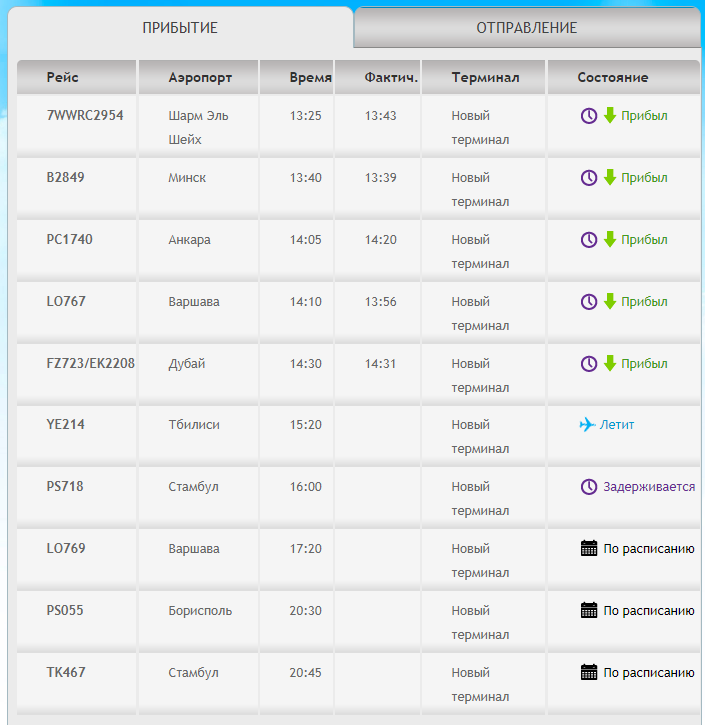Click the calendar icon for flight PS055
Viewport: 705px width, 725px height.
(589, 610)
